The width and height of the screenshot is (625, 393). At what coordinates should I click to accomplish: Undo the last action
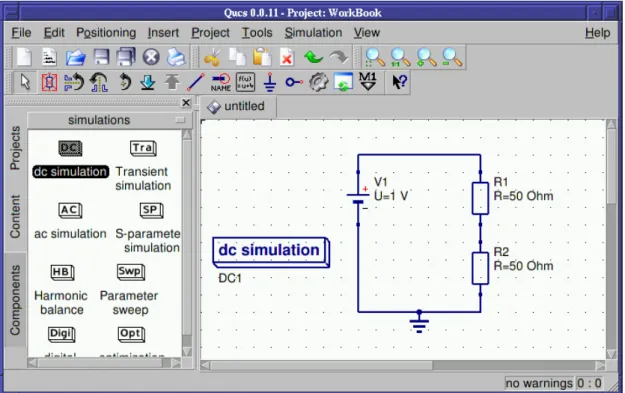[x=313, y=58]
